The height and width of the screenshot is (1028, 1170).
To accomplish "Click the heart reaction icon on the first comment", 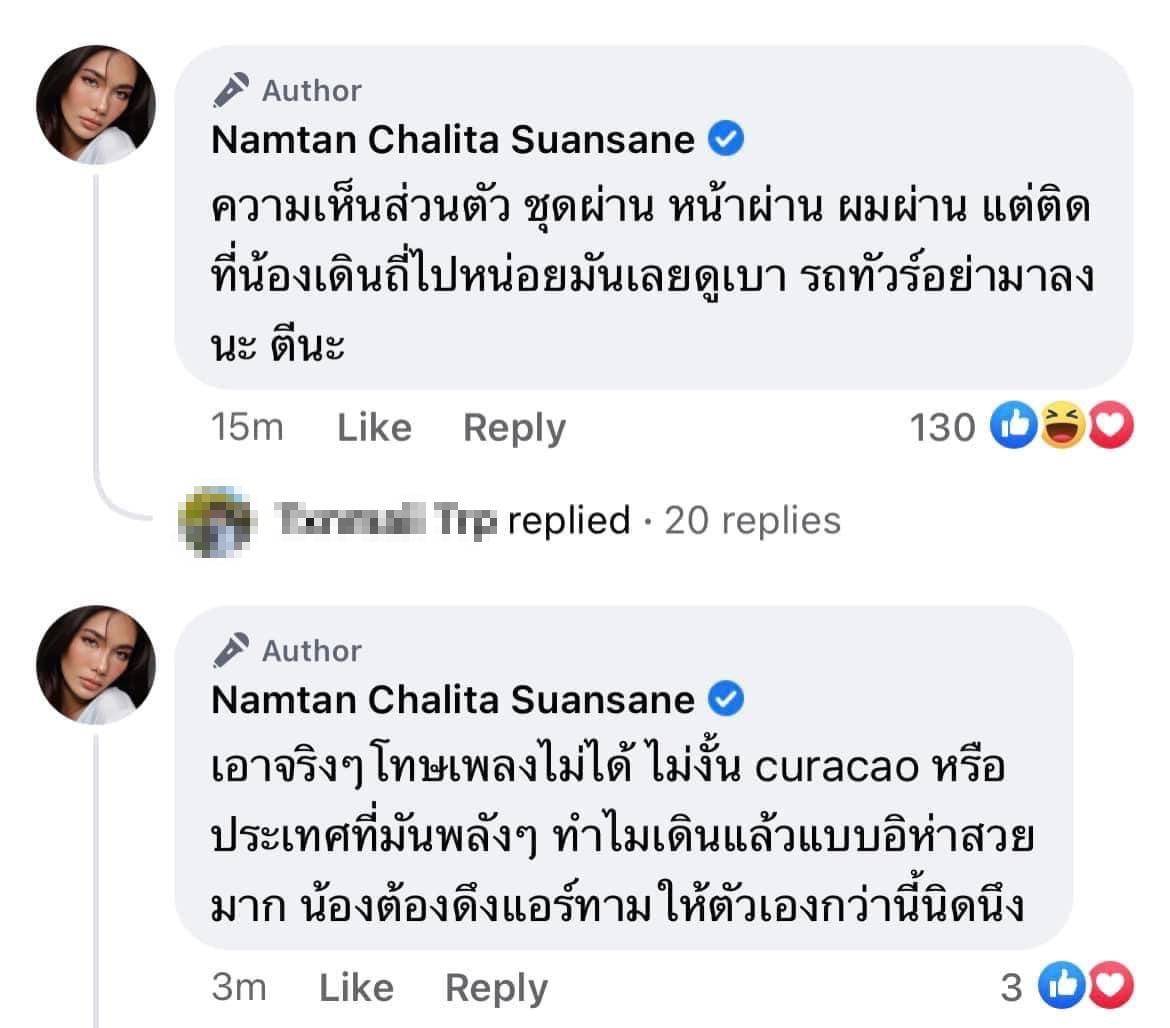I will pyautogui.click(x=1110, y=428).
